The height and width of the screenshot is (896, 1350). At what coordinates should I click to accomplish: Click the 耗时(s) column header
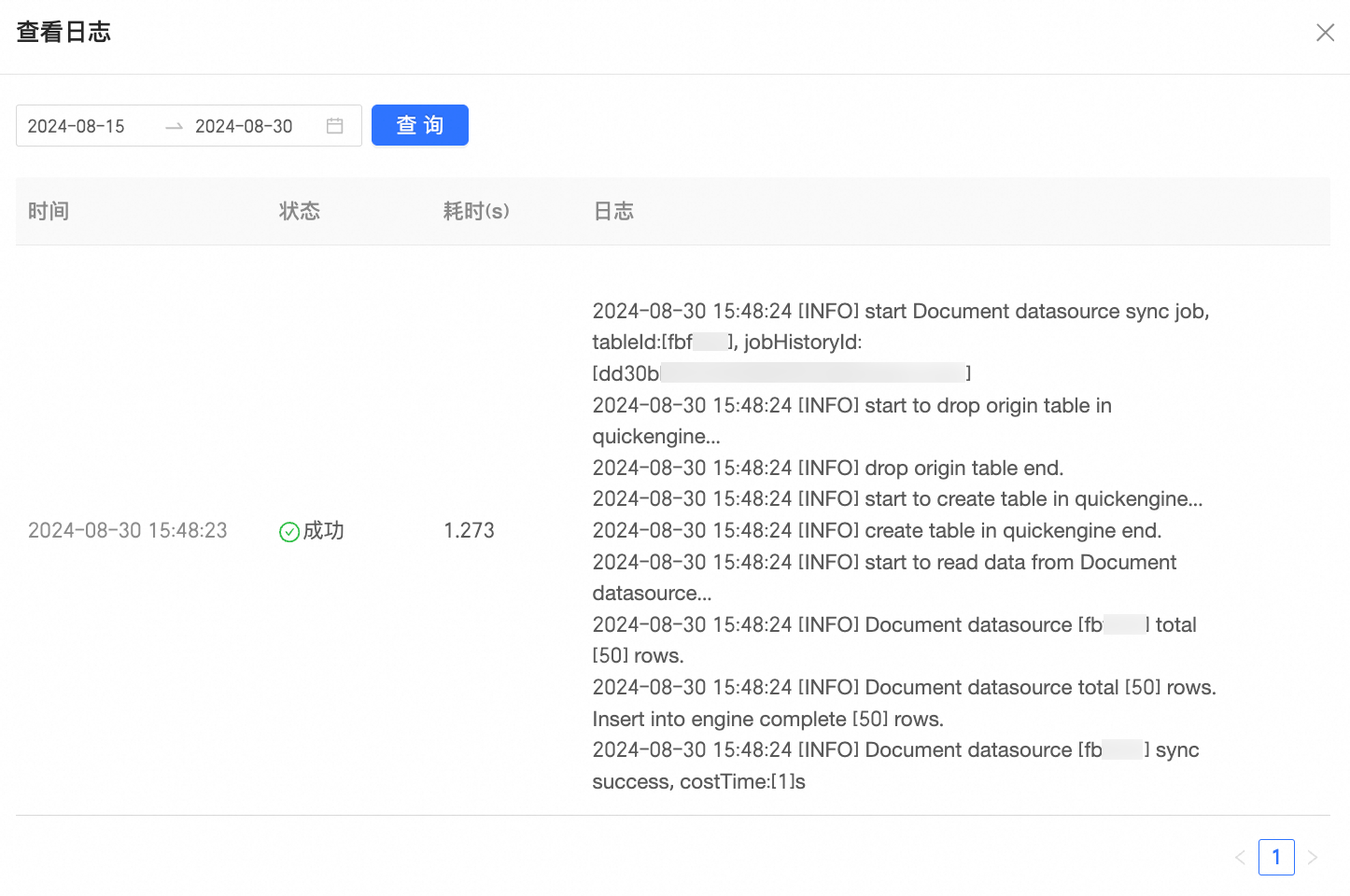coord(476,211)
